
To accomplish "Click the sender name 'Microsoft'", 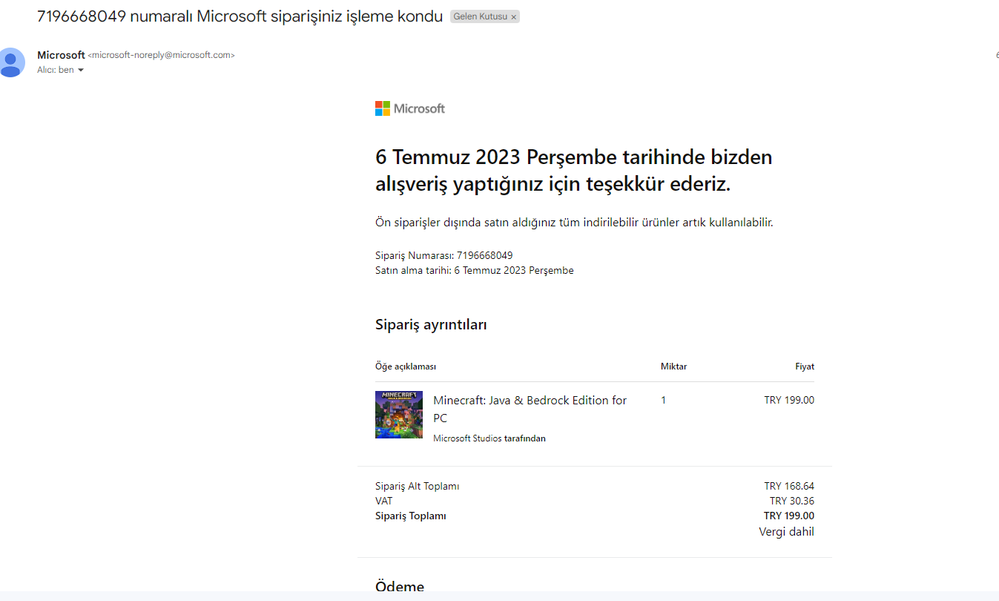I will pos(61,55).
